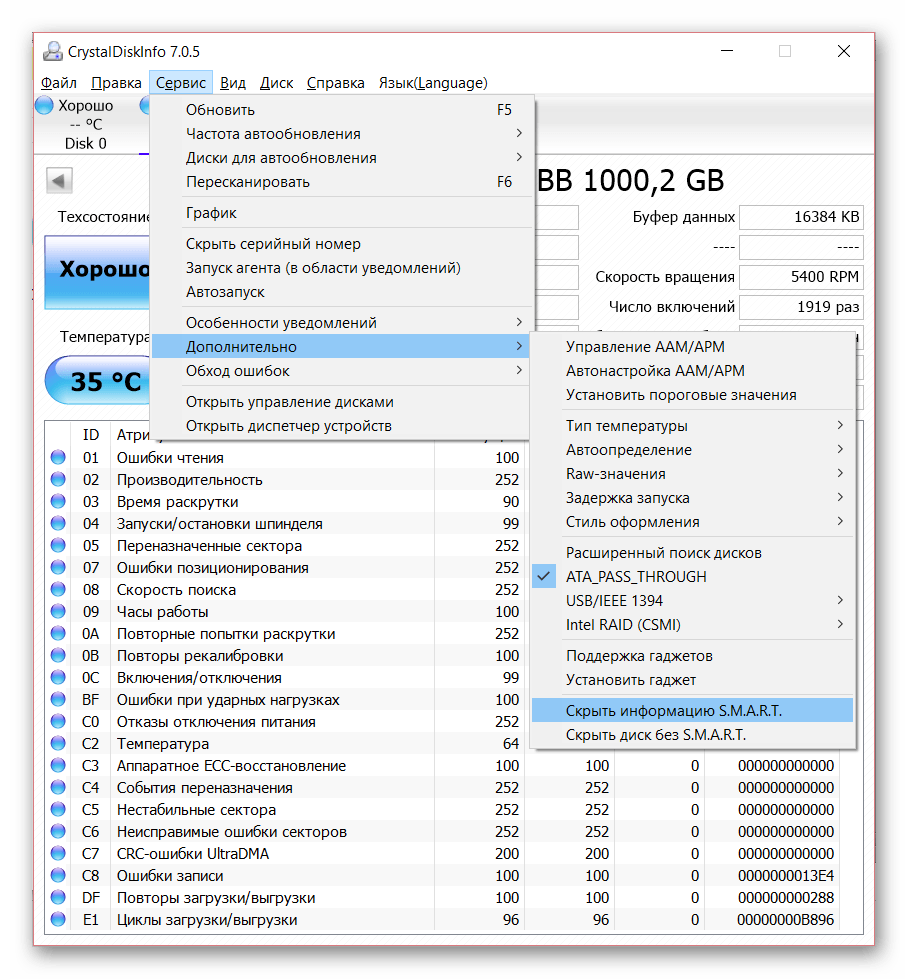Select Скрыть информацию S.M.A.R.T. menu entry
Viewport: 908px width, 979px height.
coord(673,711)
